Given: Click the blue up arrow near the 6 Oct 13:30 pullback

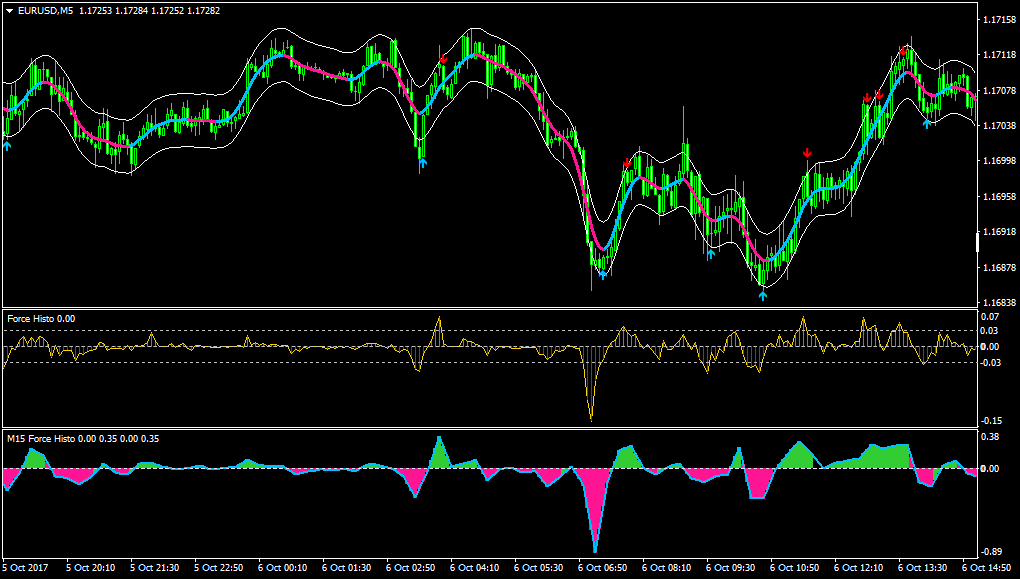Looking at the screenshot, I should click(x=927, y=124).
